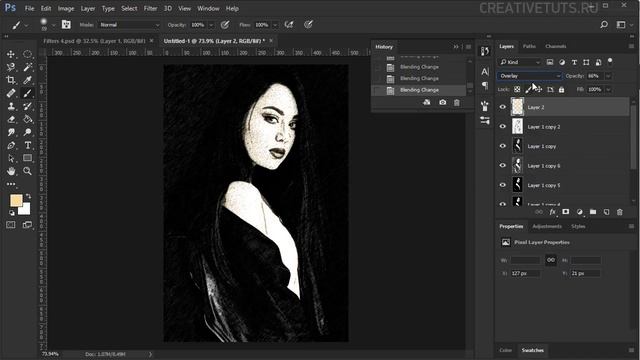640x360 pixels.
Task: Expand layer Fill dropdown arrow
Action: tap(608, 89)
